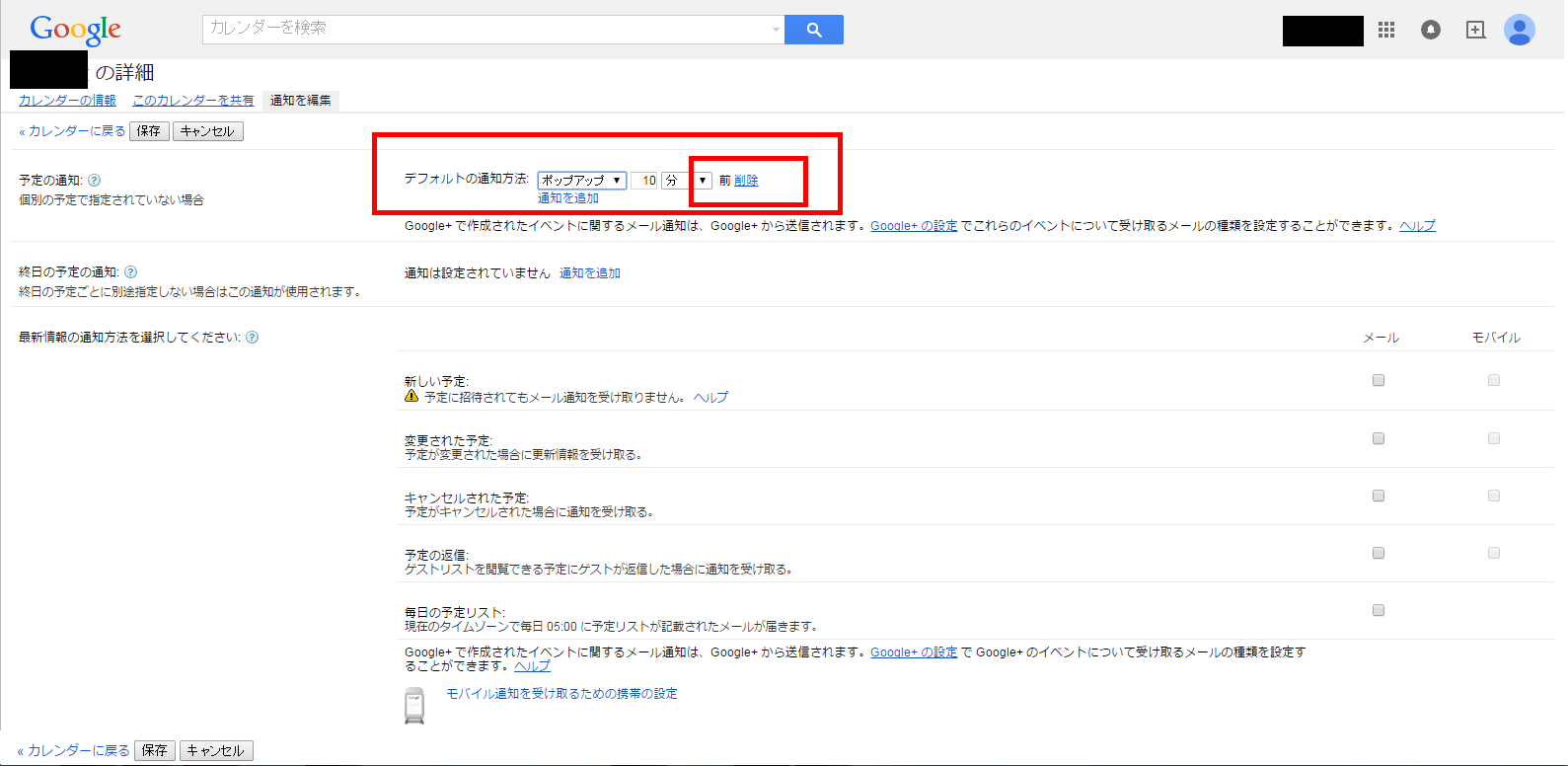The image size is (1568, 766).
Task: Tick mail checkbox for 毎日の予定リスト
Action: pos(1379,610)
